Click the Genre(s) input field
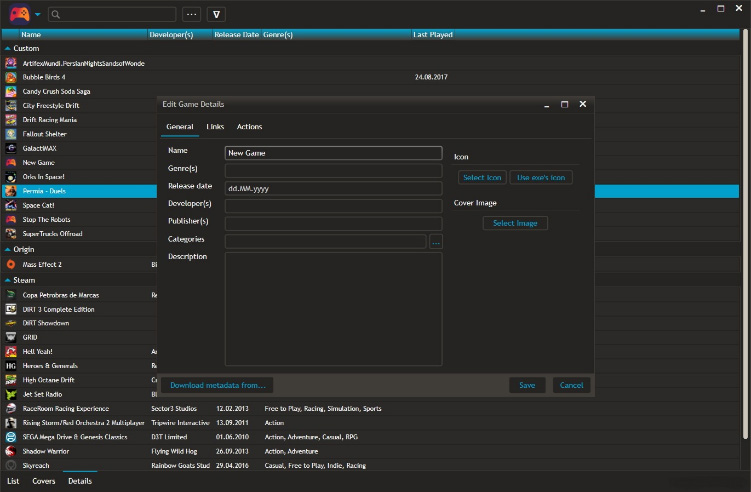The height and width of the screenshot is (492, 751). [x=333, y=171]
